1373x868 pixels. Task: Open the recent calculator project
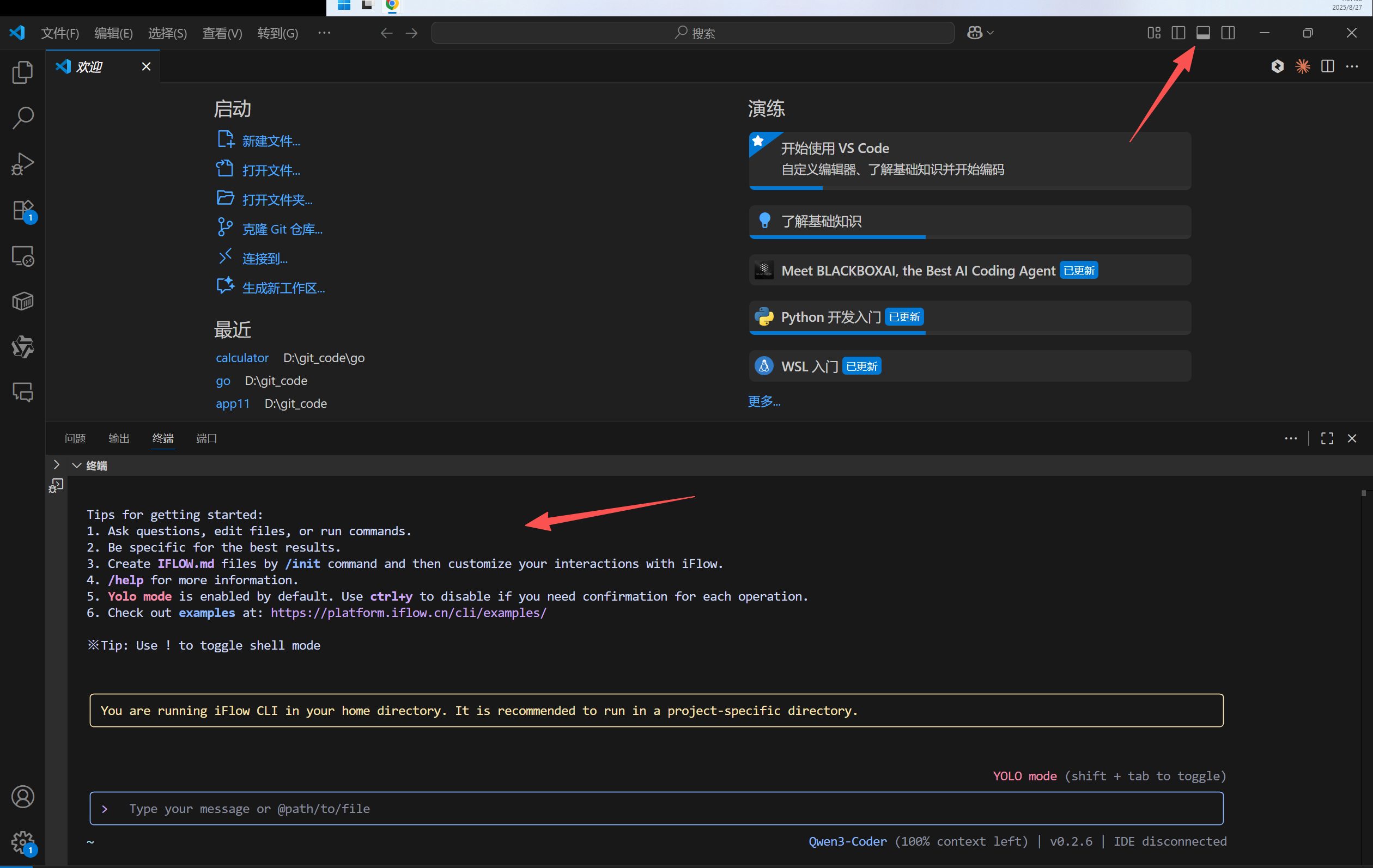tap(242, 358)
